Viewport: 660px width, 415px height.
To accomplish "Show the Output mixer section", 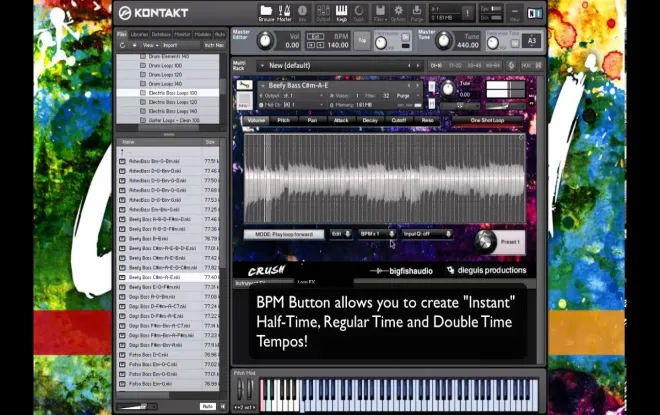I will (x=323, y=13).
